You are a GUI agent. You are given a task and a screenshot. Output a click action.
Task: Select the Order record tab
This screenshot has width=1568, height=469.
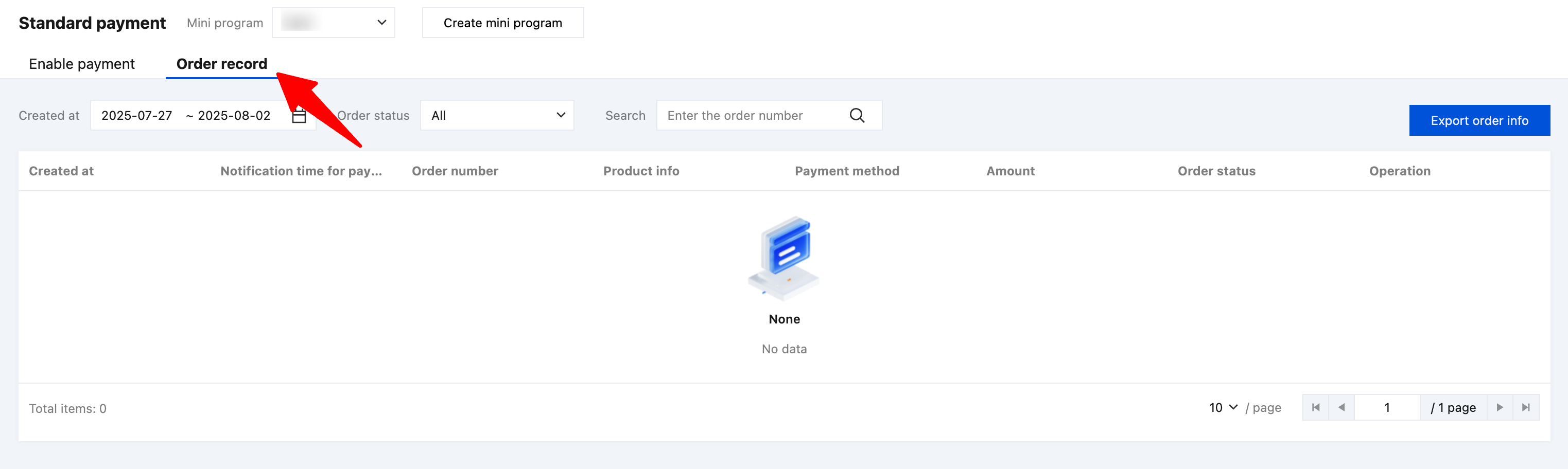[x=221, y=64]
